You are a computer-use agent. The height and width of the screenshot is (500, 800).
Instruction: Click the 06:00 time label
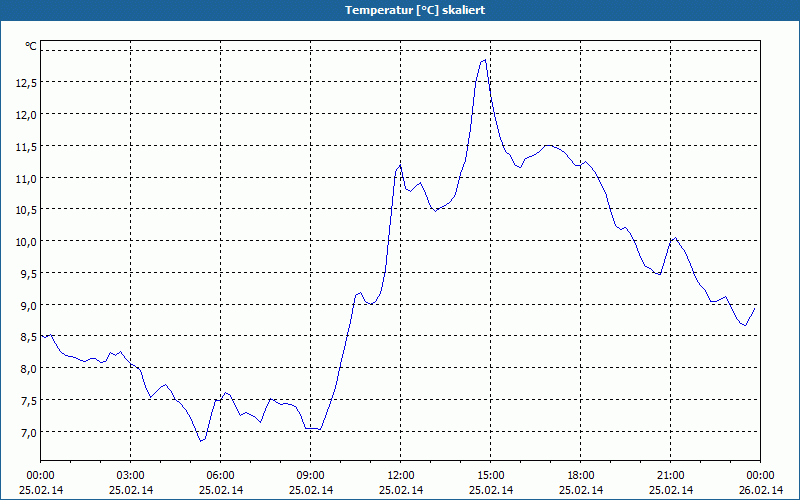[x=220, y=476]
